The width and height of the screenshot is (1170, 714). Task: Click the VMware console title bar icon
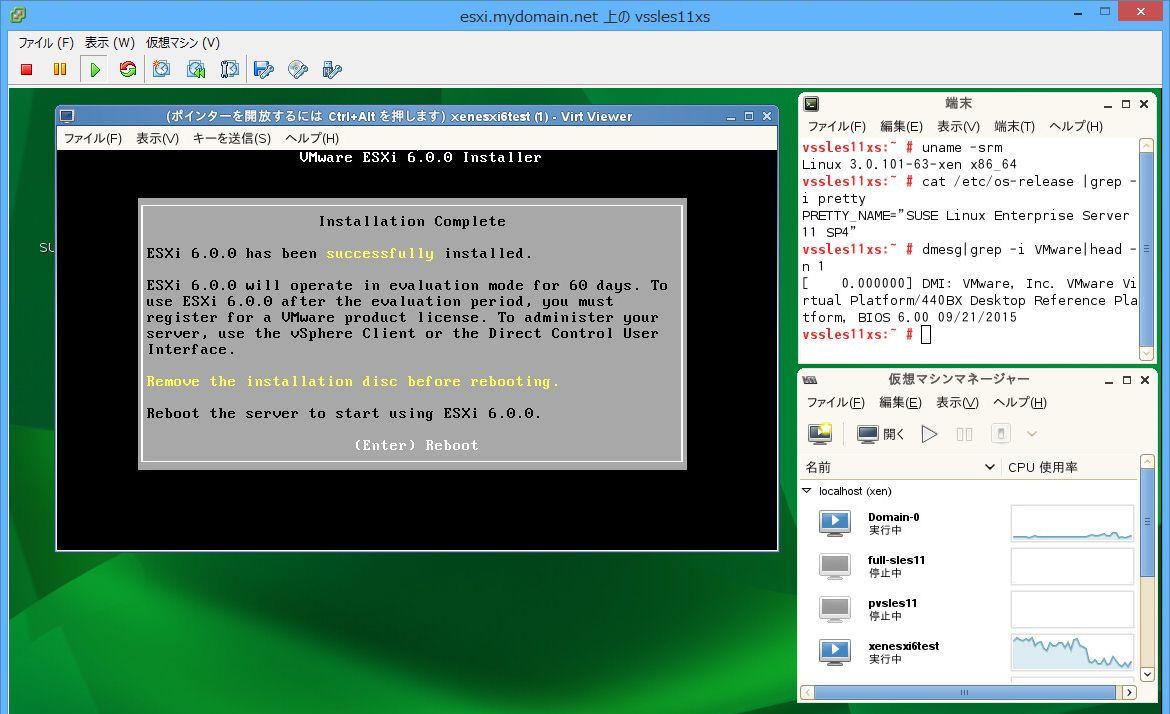click(x=18, y=14)
